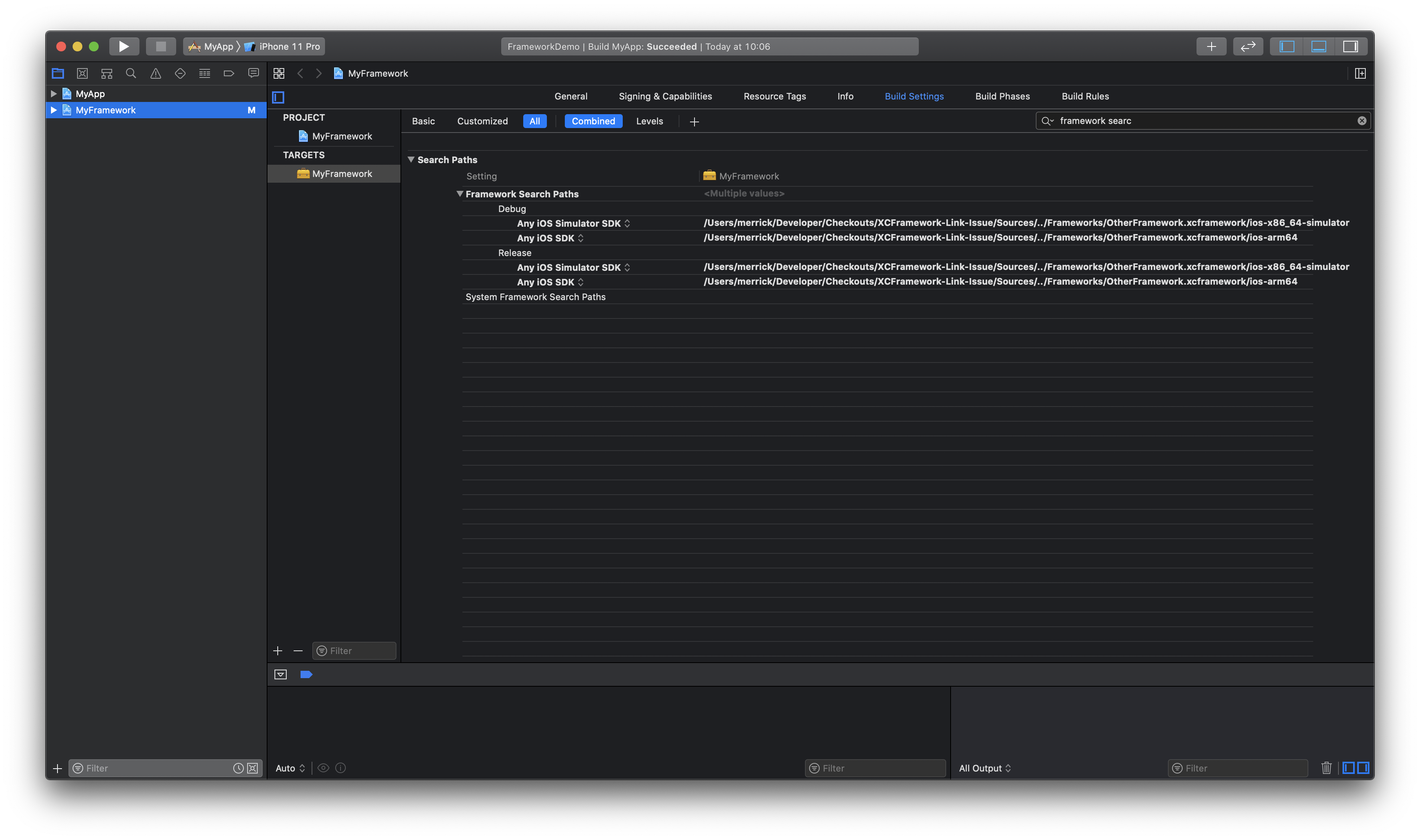The height and width of the screenshot is (840, 1420).
Task: Select the Levels view button
Action: click(649, 121)
